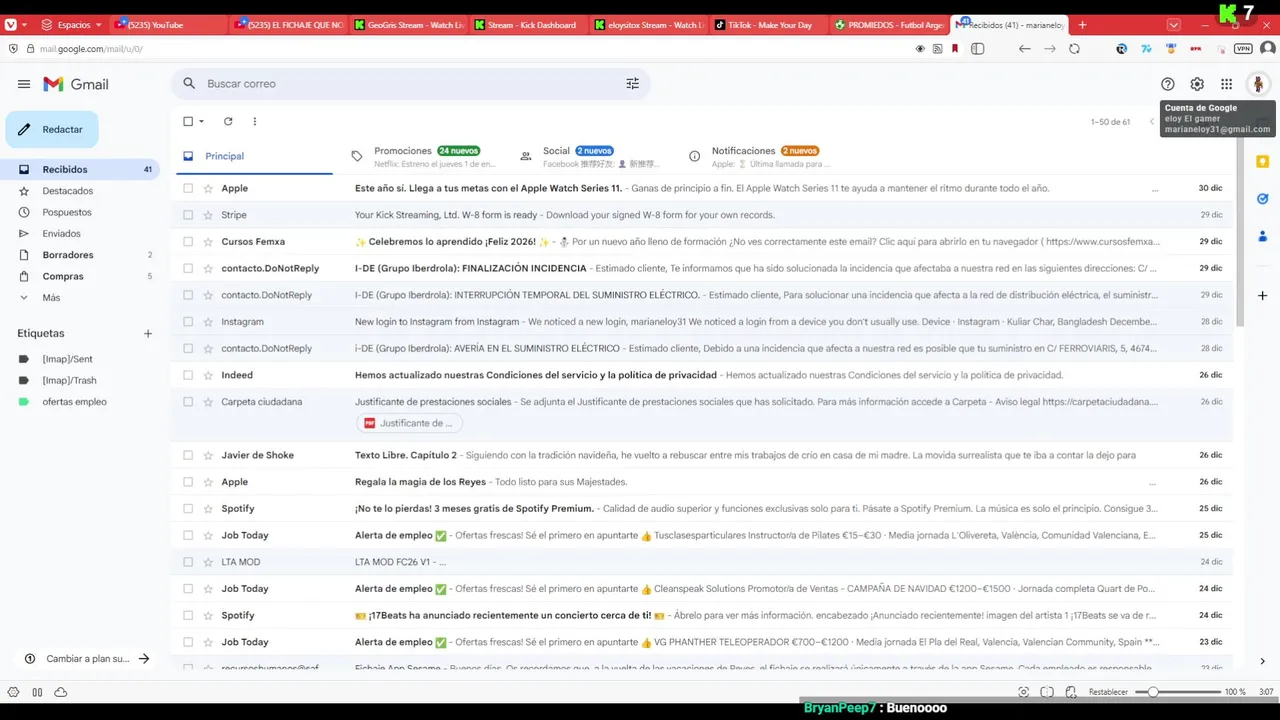Screen dimensions: 1280x720
Task: Tick checkbox for Instagram email
Action: pyautogui.click(x=188, y=322)
